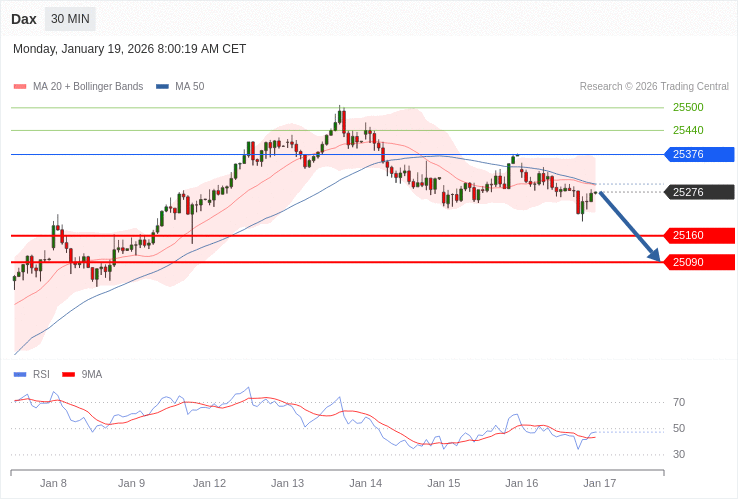Click the Jan 13 date axis label
Screen dimensions: 738x500
pos(288,484)
